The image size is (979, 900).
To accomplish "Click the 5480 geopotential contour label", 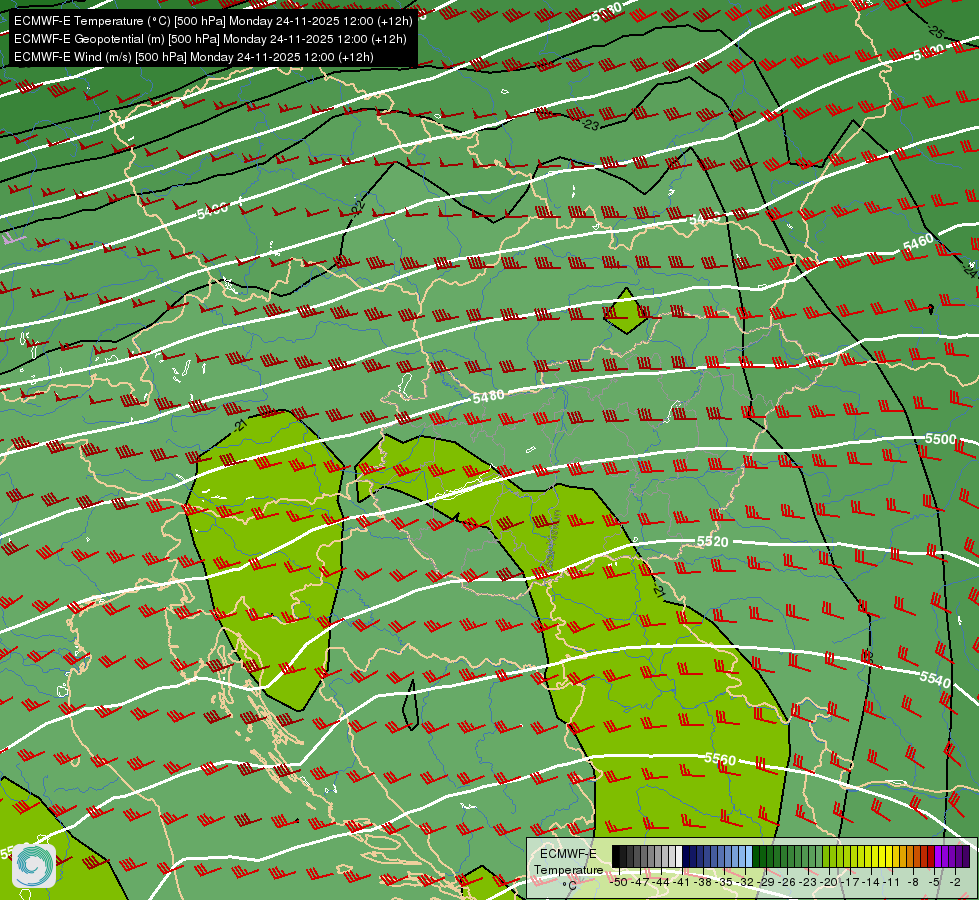I will (x=488, y=396).
